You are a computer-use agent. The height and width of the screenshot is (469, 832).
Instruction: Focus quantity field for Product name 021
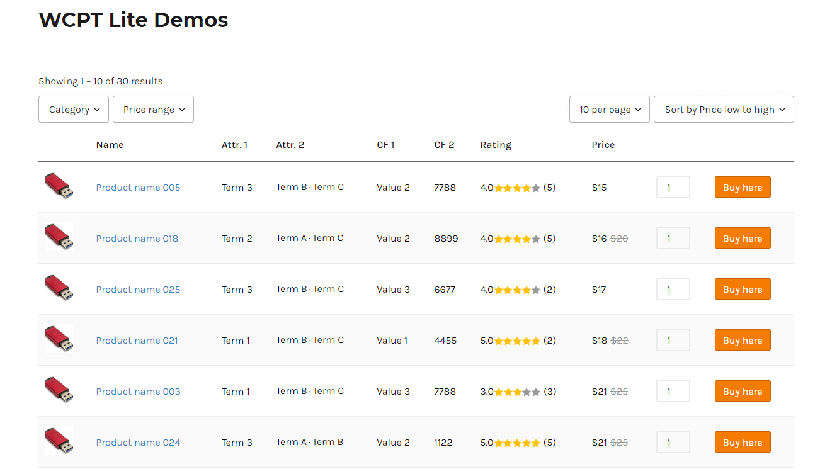tap(673, 340)
